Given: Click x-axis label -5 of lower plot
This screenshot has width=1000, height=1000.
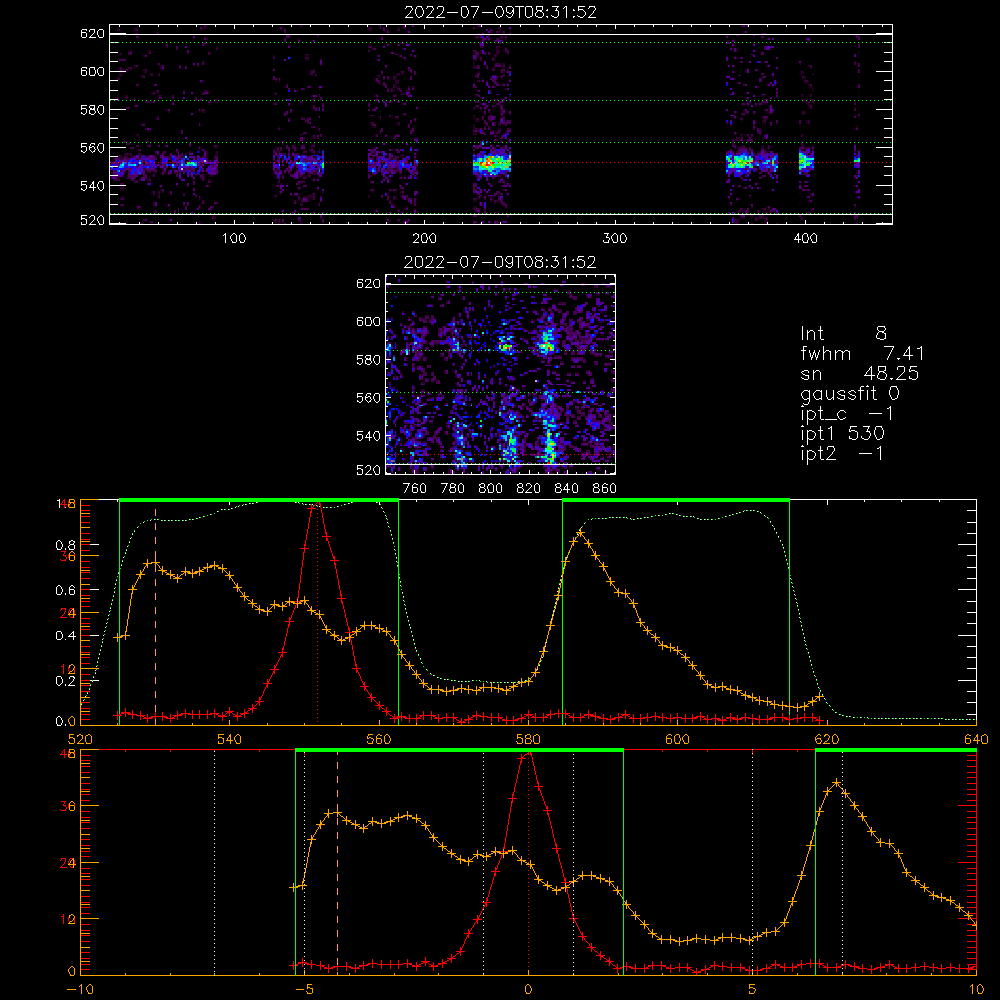Looking at the screenshot, I should (x=305, y=990).
